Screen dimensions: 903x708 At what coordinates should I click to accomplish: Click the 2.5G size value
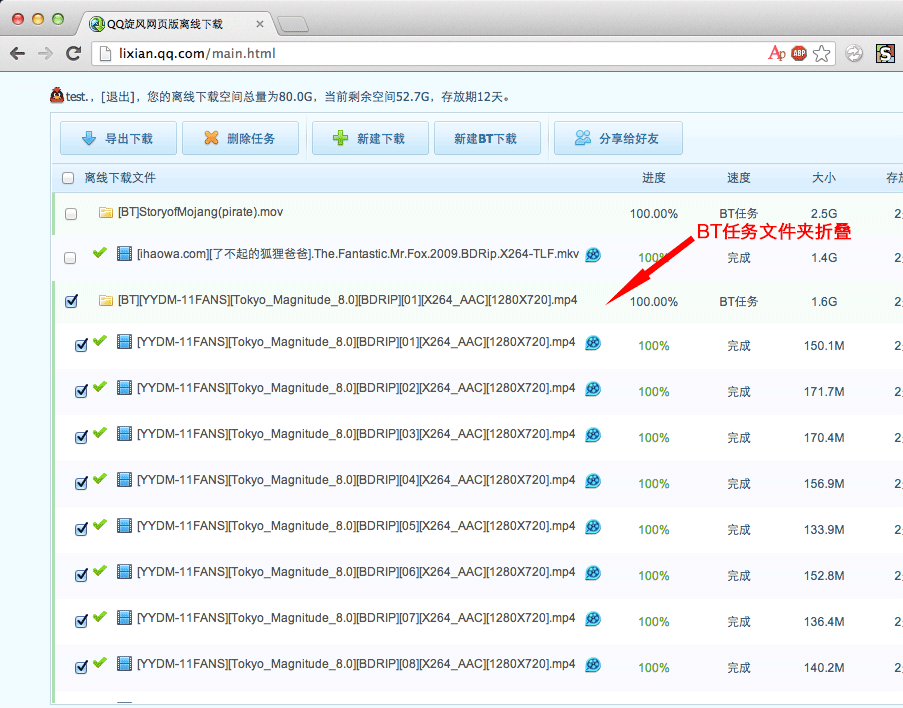pyautogui.click(x=824, y=214)
